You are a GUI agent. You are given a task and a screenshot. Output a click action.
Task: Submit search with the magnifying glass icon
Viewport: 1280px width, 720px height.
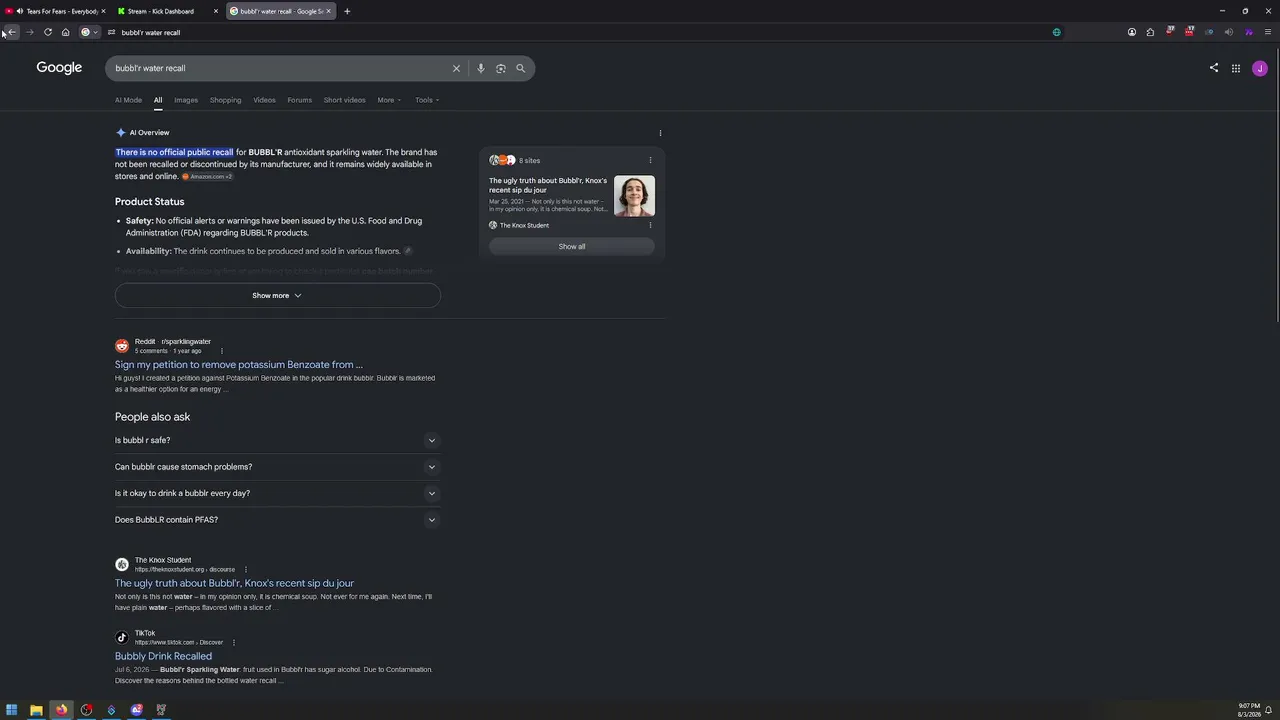521,68
